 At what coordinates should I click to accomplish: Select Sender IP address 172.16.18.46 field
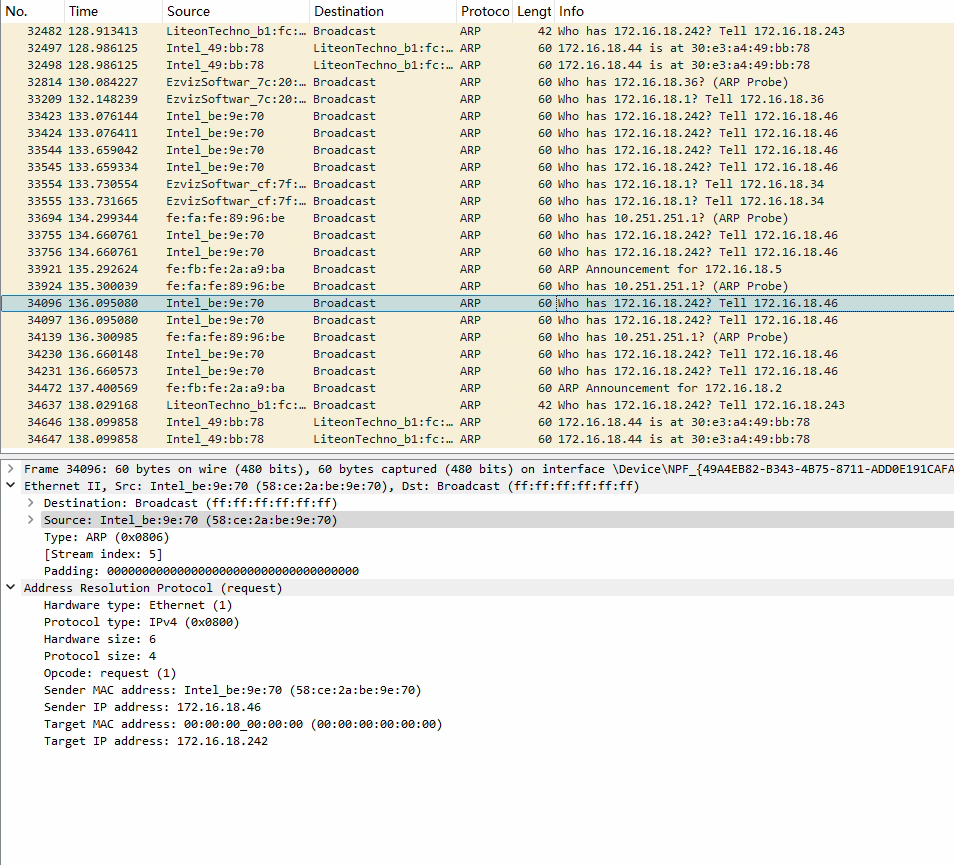click(x=152, y=707)
